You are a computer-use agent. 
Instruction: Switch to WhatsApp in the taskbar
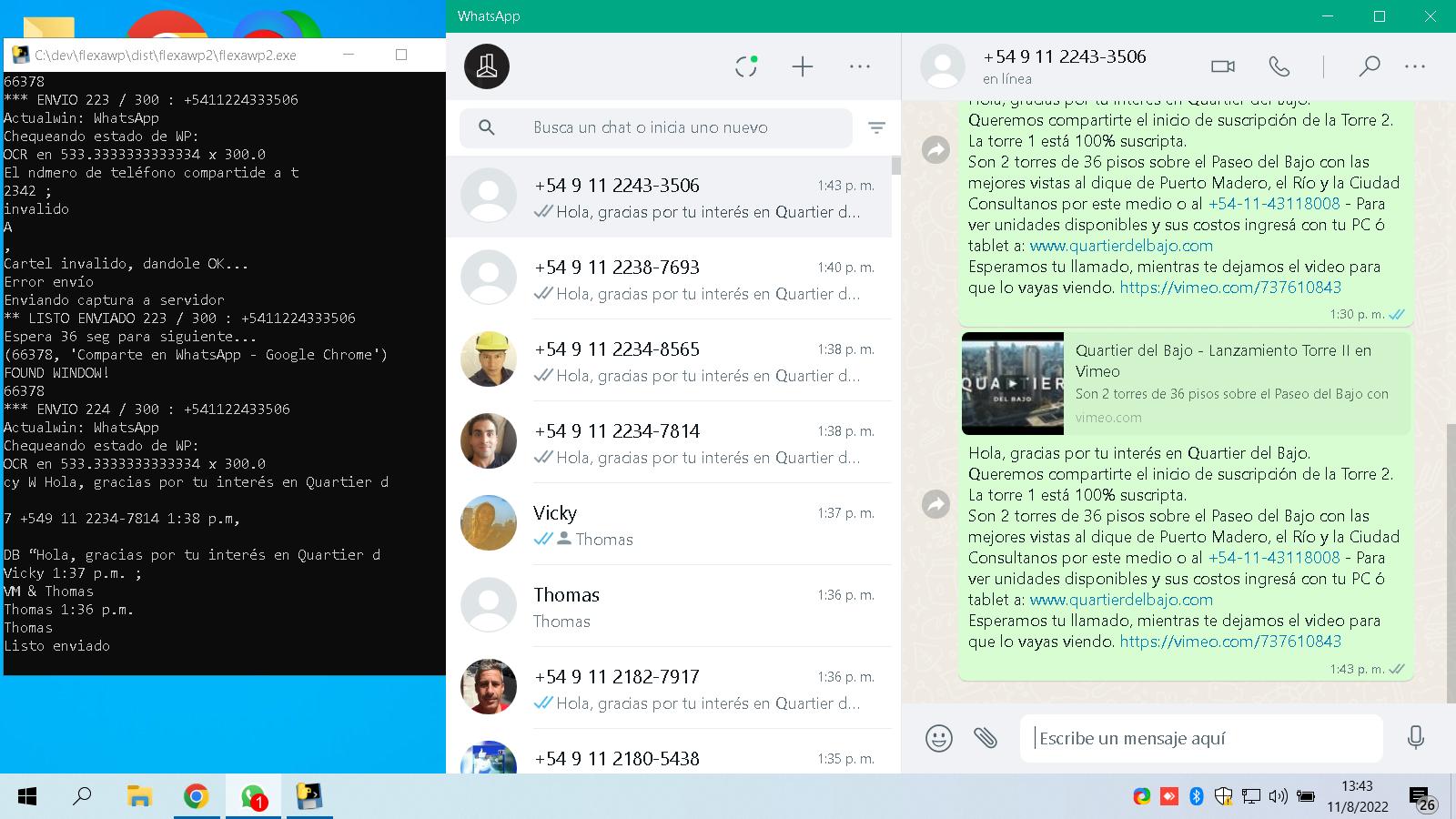point(253,797)
